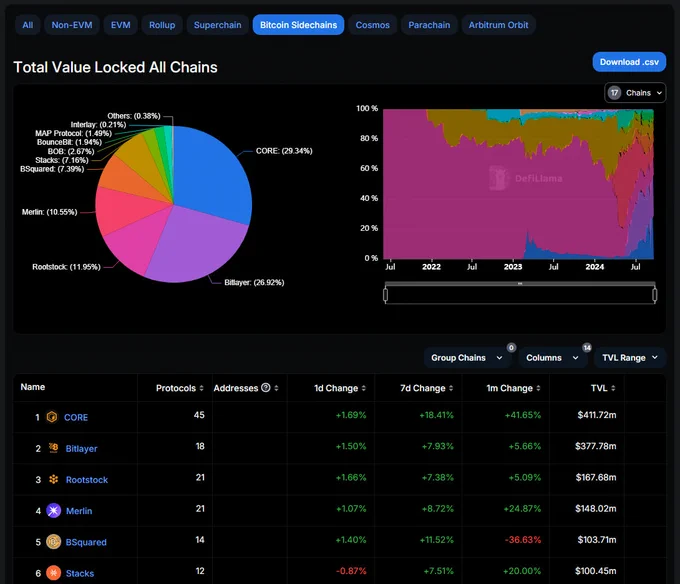Viewport: 680px width, 584px height.
Task: Click the Rootstock: (11.95%) pie label
Action: (x=66, y=267)
